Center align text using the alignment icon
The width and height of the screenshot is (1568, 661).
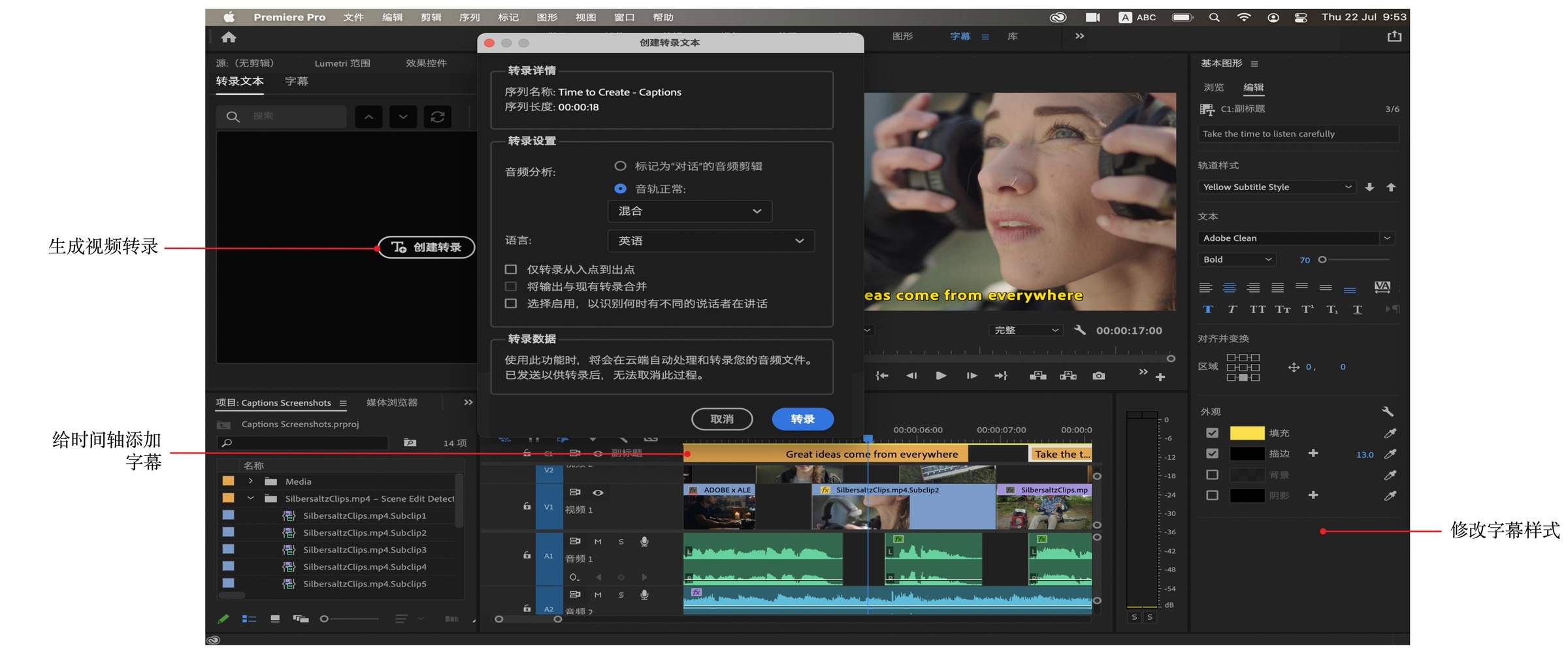pos(1230,287)
